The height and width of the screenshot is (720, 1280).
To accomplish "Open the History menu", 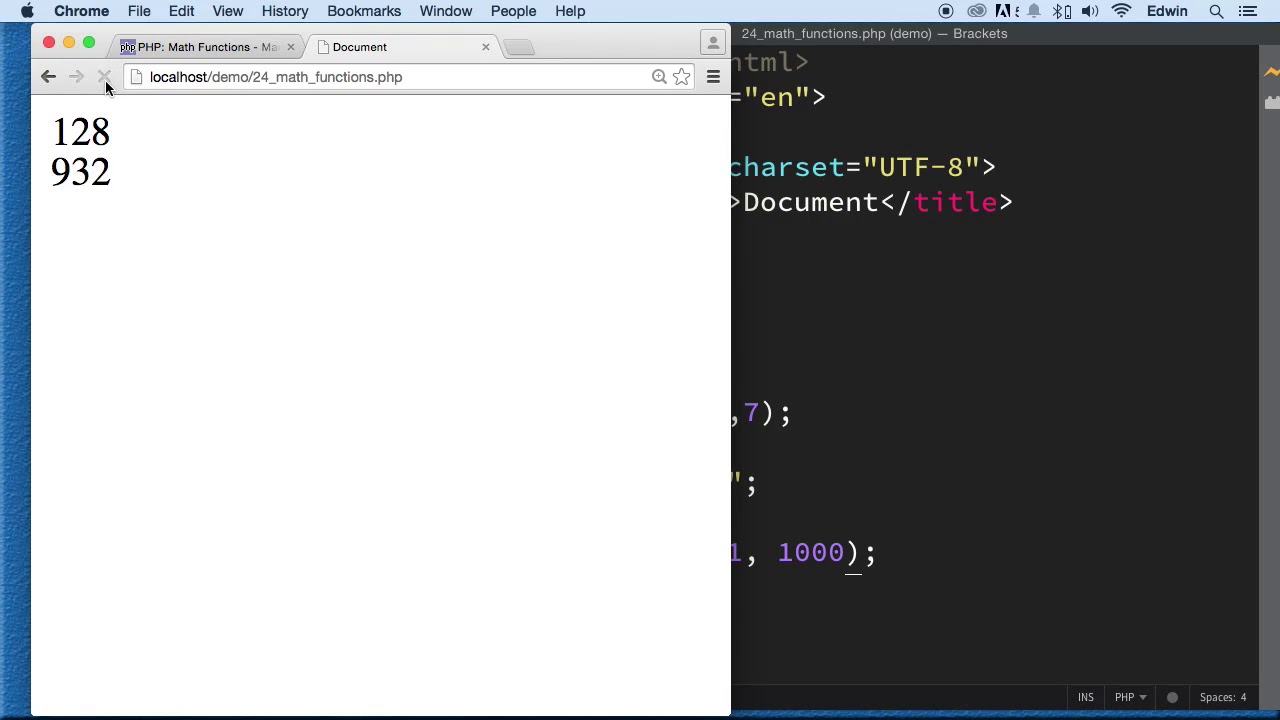I will [x=285, y=11].
